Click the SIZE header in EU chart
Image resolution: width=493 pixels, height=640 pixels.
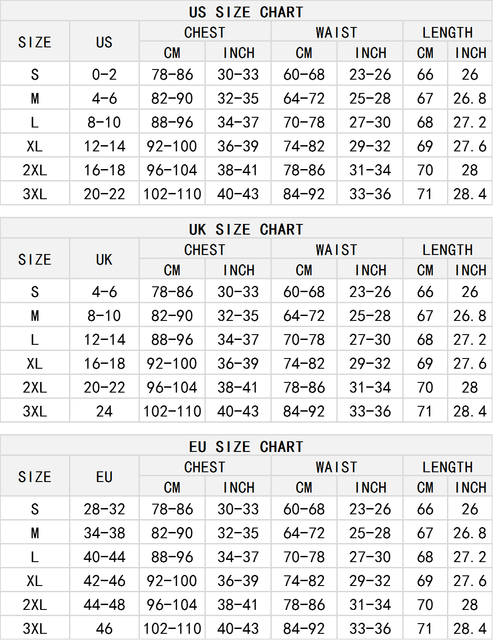(x=35, y=477)
